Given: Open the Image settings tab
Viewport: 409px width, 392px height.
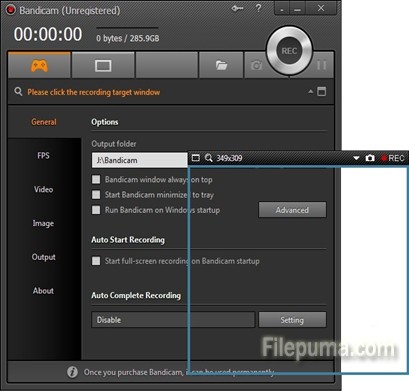Looking at the screenshot, I should pos(43,223).
